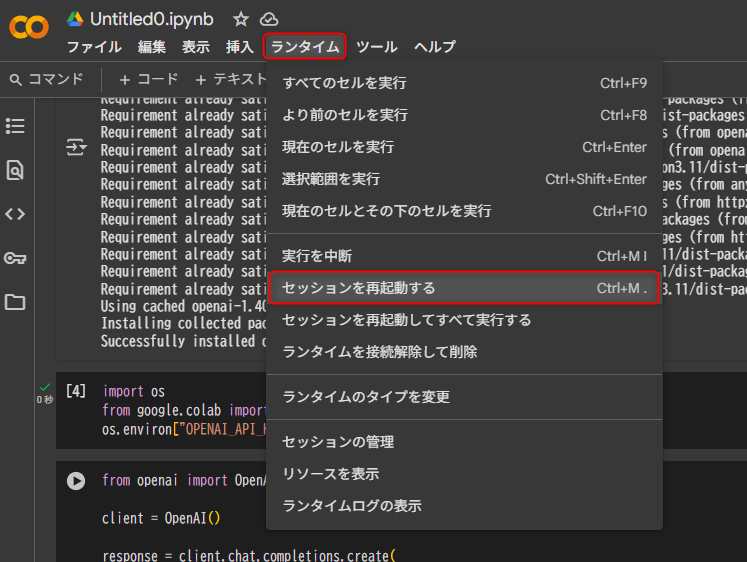
Task: Open the コマンド search palette
Action: click(x=47, y=79)
